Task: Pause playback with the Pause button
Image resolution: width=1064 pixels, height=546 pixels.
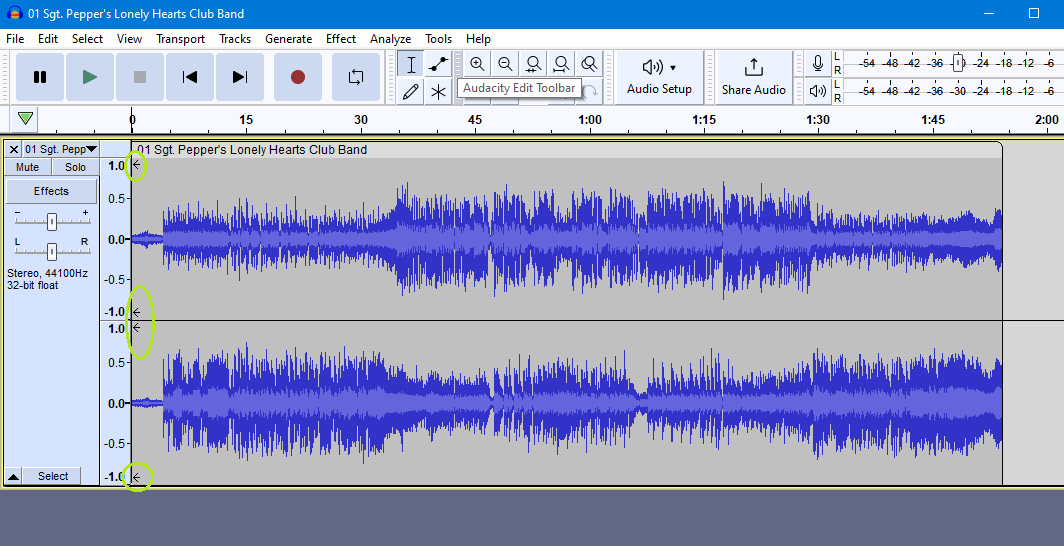Action: 40,77
